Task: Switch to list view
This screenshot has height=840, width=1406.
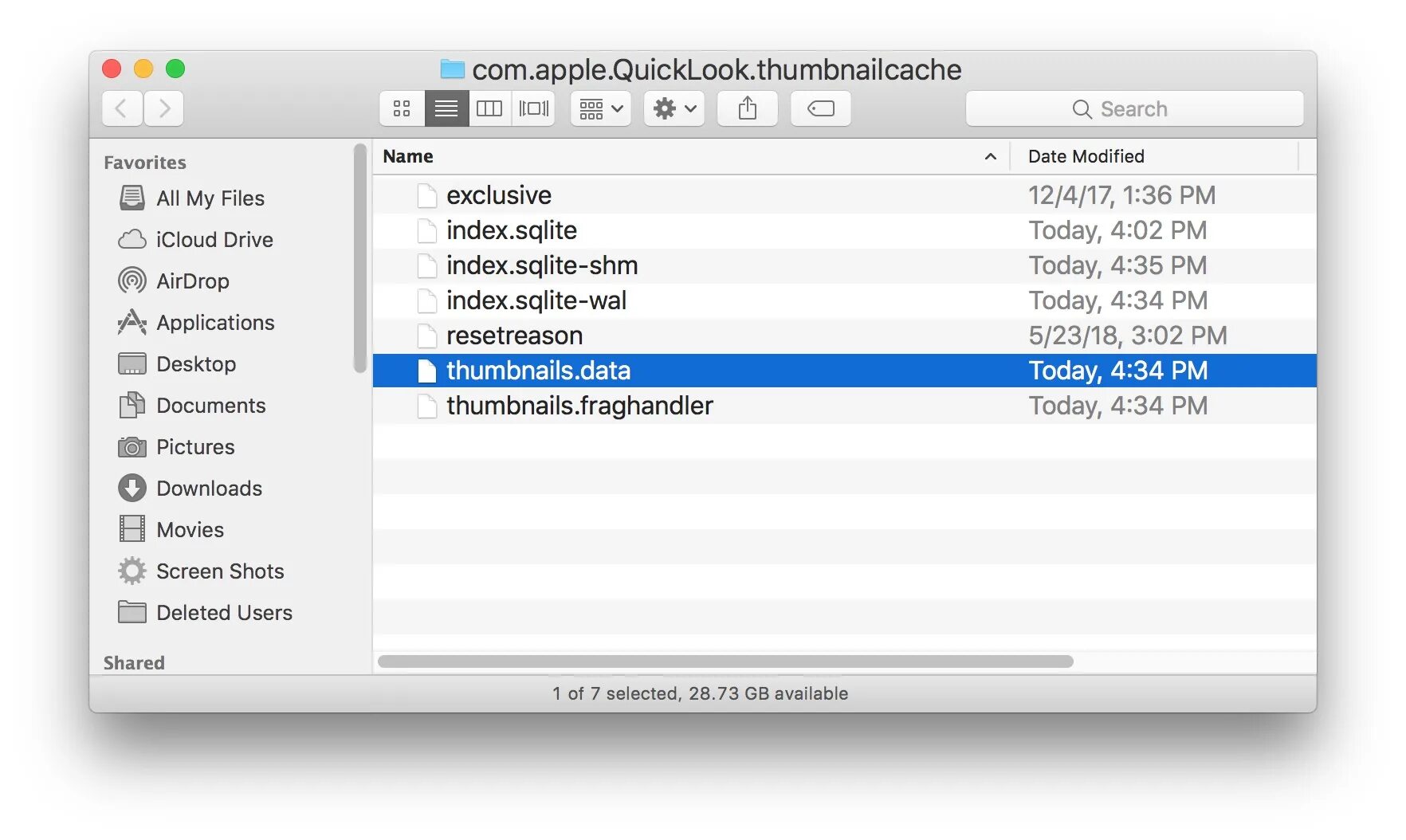Action: [x=446, y=108]
